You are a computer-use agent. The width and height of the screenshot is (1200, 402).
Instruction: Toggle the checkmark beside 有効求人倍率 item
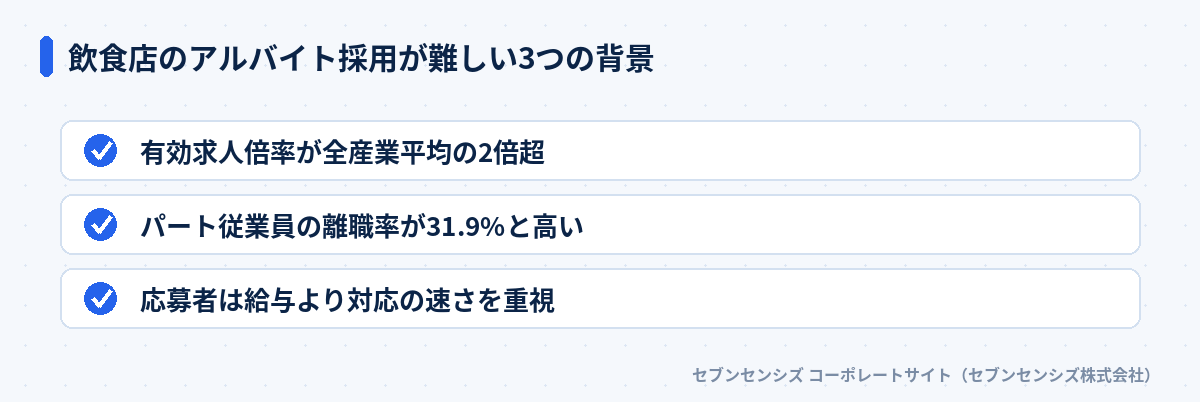pos(100,151)
